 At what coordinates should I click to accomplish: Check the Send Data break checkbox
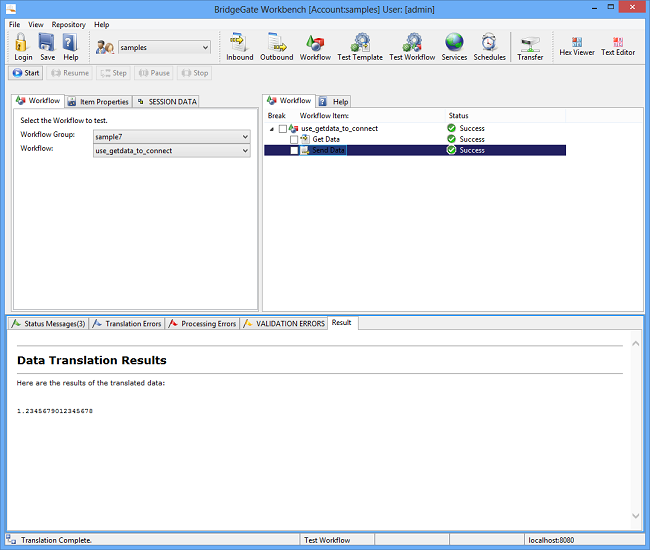click(294, 151)
